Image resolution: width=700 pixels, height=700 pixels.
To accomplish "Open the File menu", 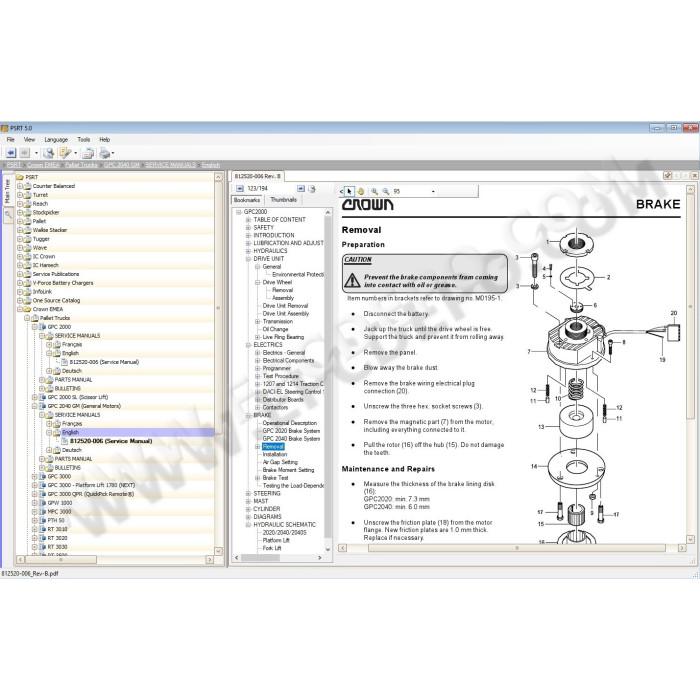I will point(11,140).
